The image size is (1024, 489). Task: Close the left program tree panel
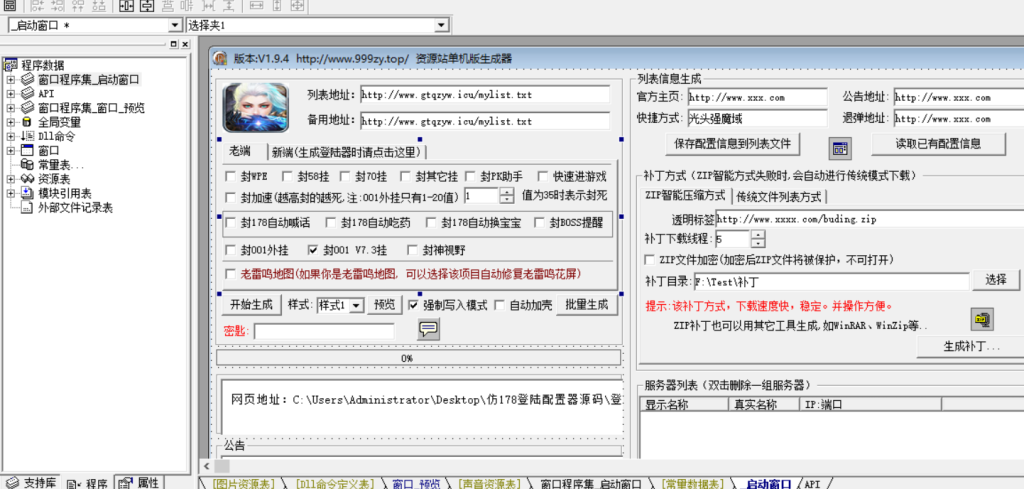click(x=185, y=44)
